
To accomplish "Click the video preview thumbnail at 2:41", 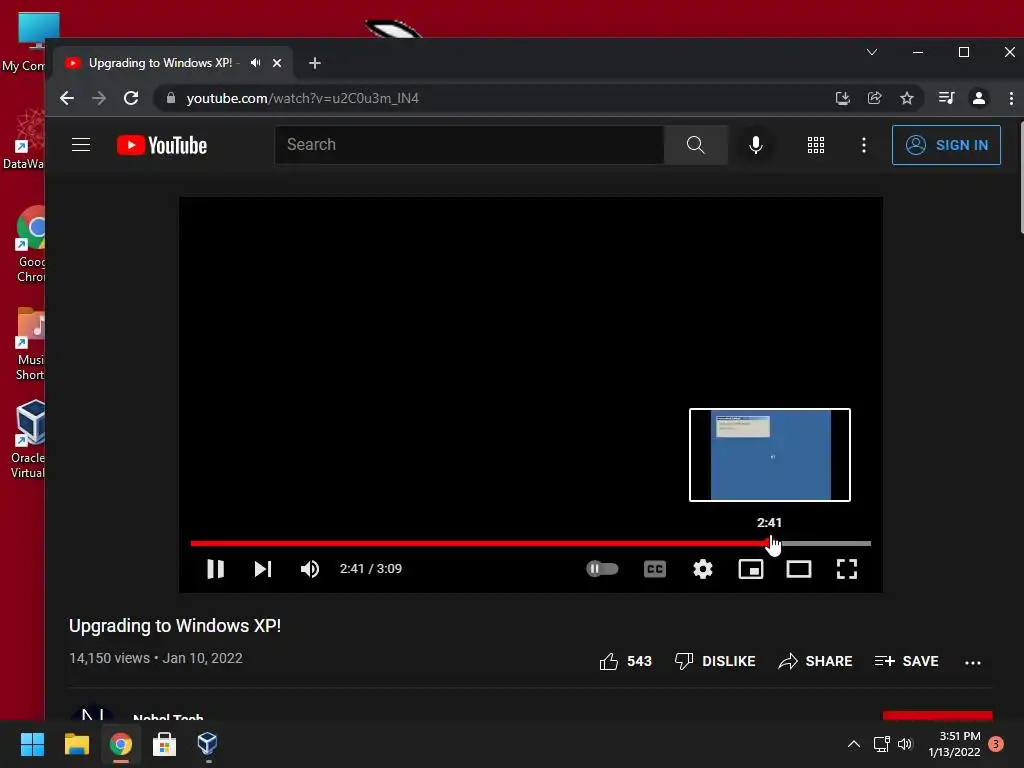I will pos(769,455).
